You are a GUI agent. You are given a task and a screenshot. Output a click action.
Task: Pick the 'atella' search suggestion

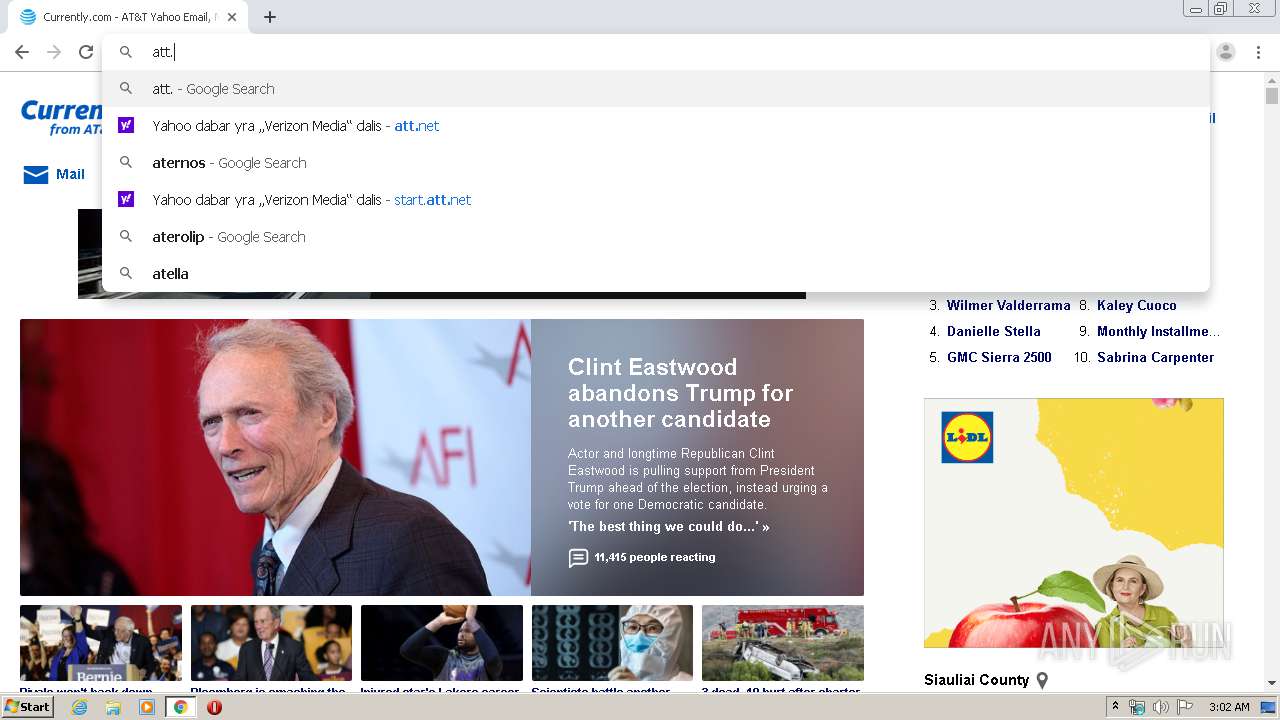[x=655, y=274]
